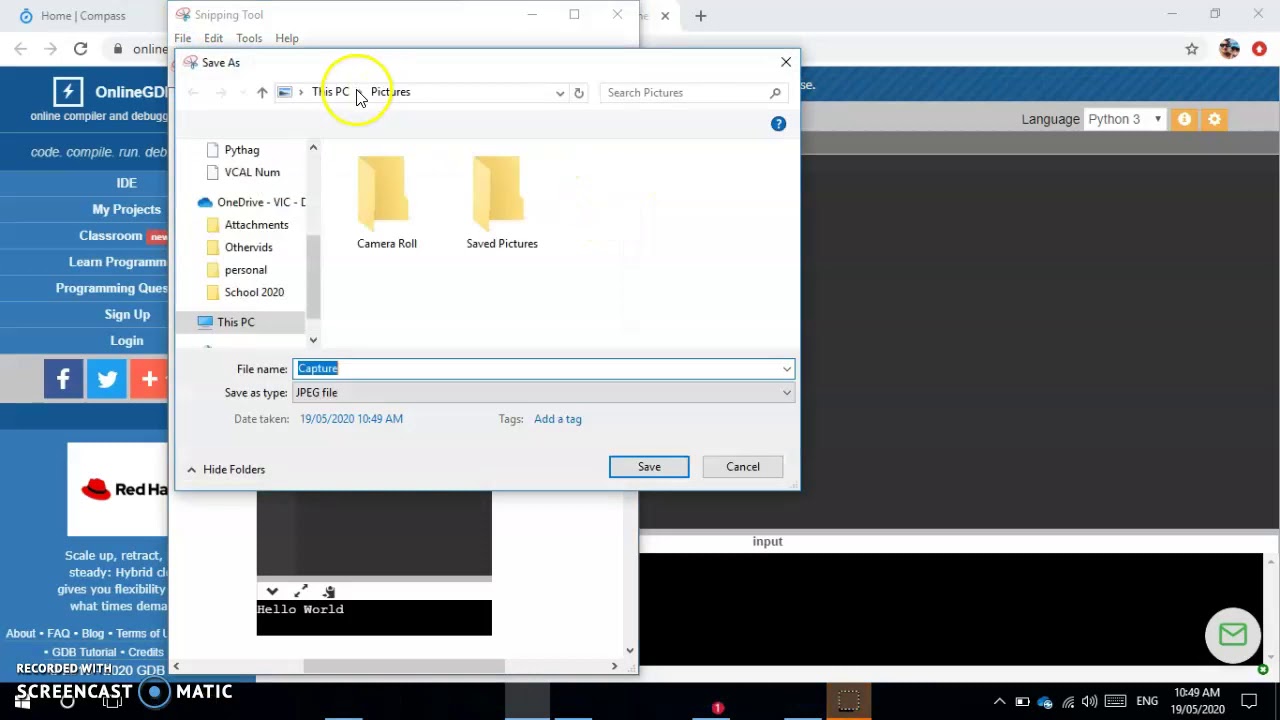Click the Up one level arrow in Save As
The width and height of the screenshot is (1280, 720).
pyautogui.click(x=262, y=92)
